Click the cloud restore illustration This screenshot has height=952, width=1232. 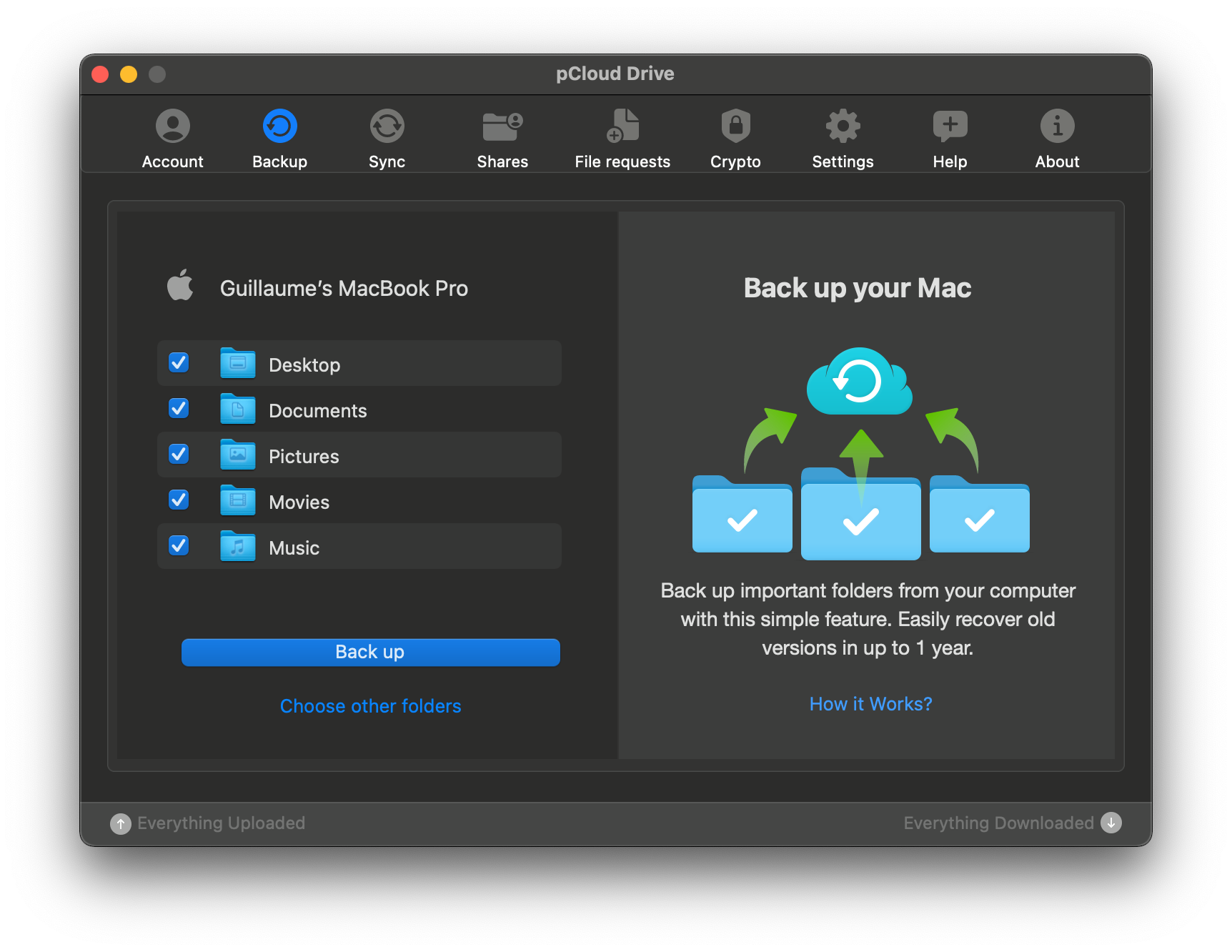860,382
